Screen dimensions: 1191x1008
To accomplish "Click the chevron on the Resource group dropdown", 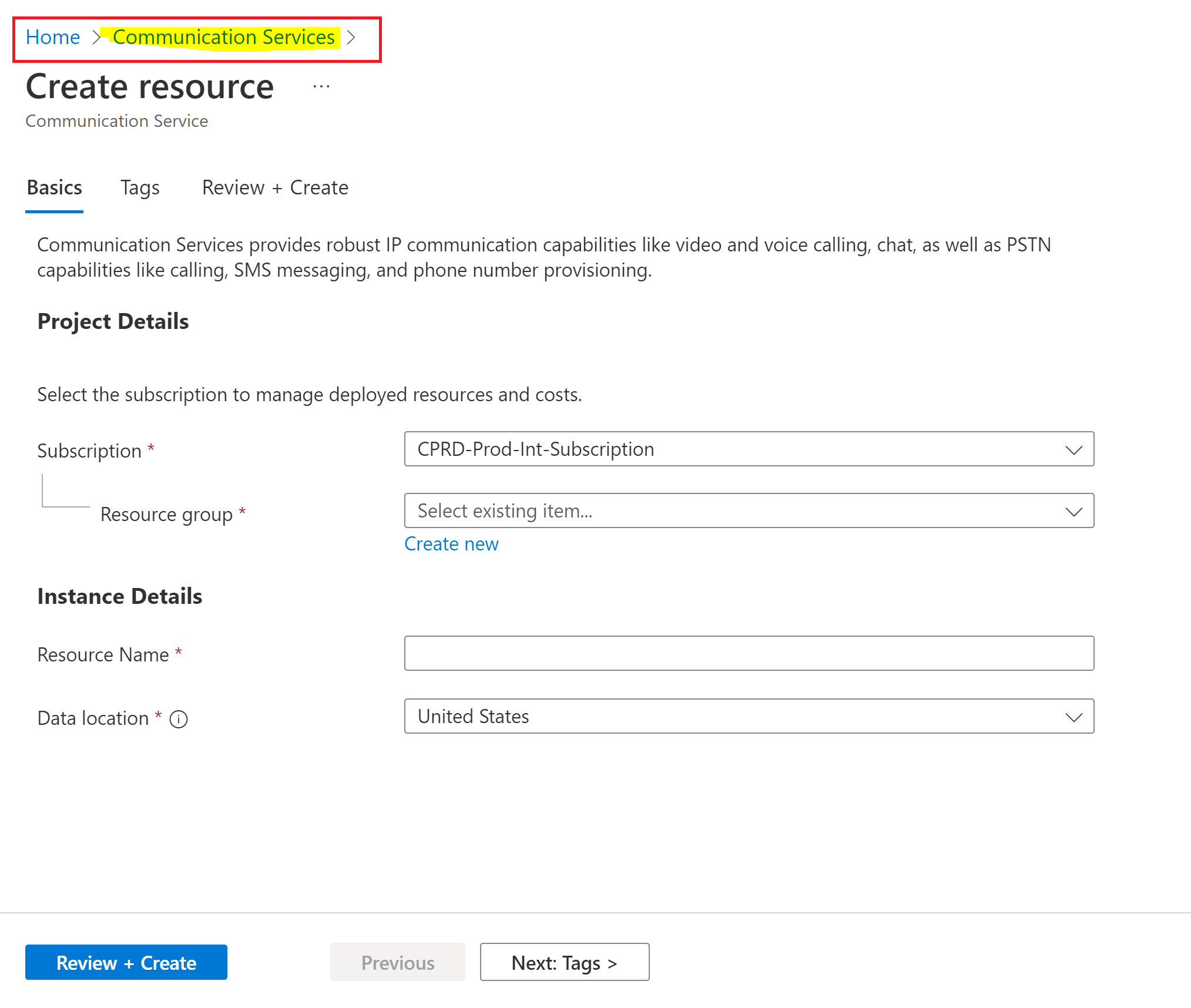I will point(1073,511).
